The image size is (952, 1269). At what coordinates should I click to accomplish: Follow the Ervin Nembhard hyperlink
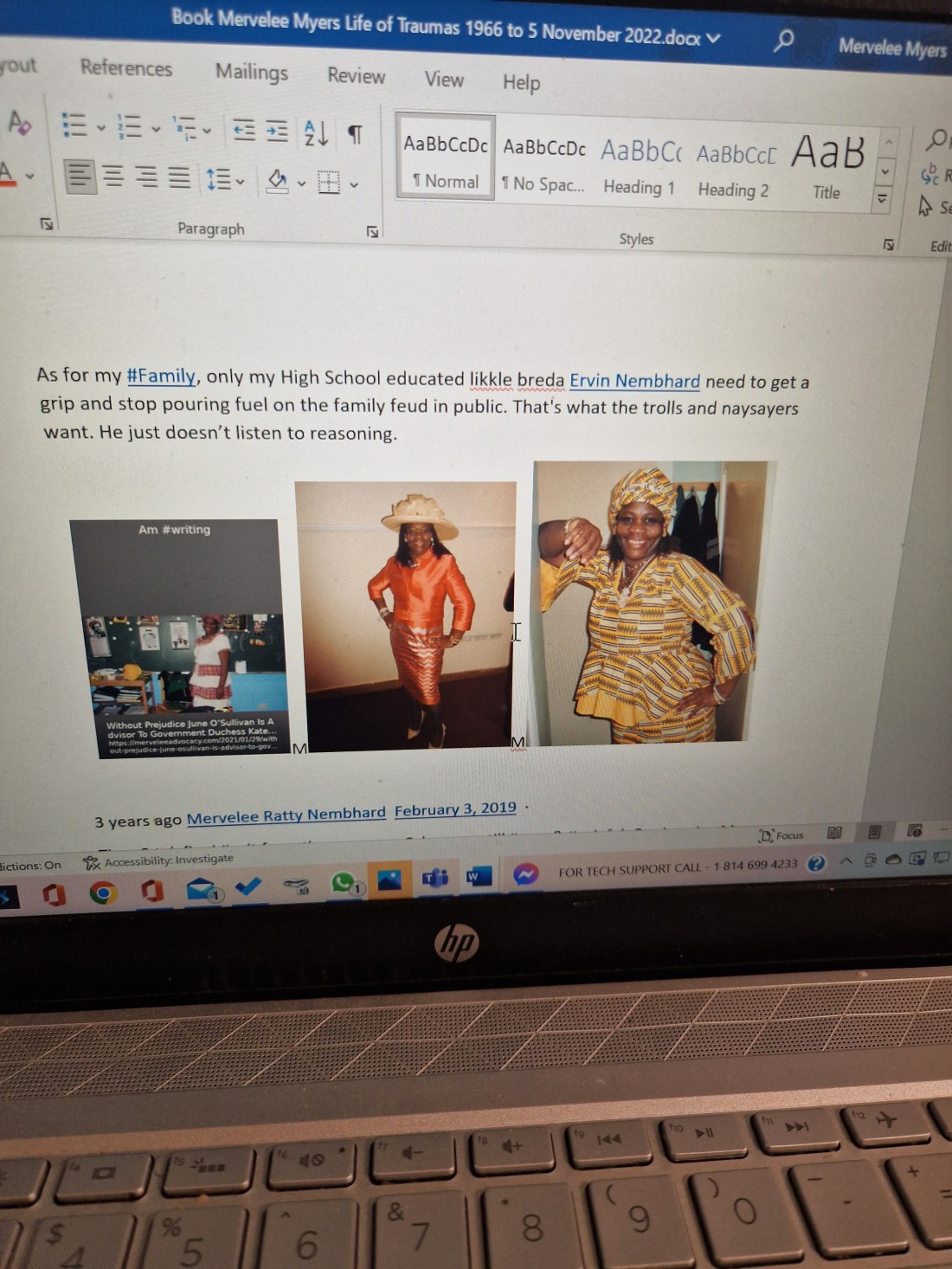pos(634,381)
